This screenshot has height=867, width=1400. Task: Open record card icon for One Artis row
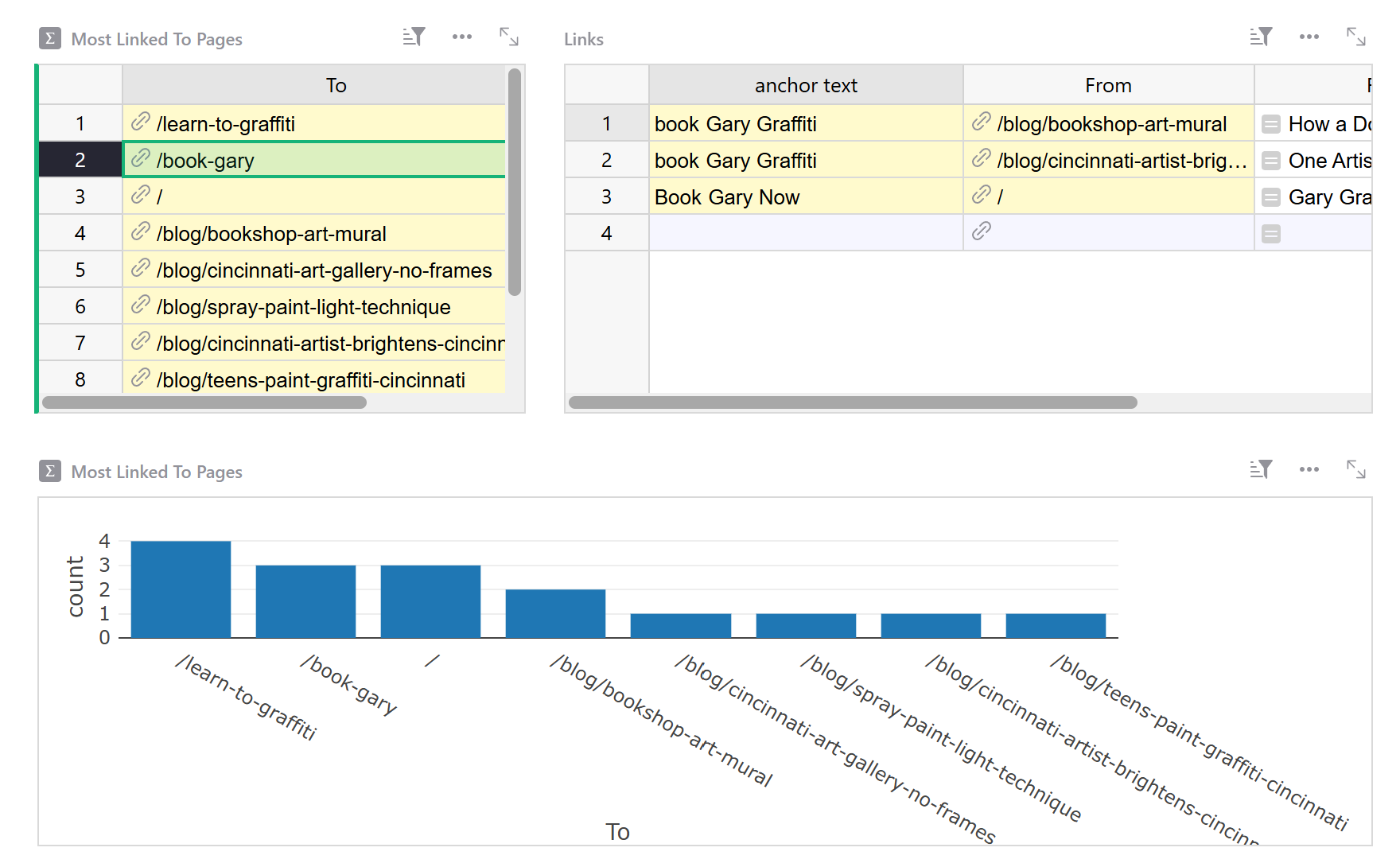click(1271, 161)
